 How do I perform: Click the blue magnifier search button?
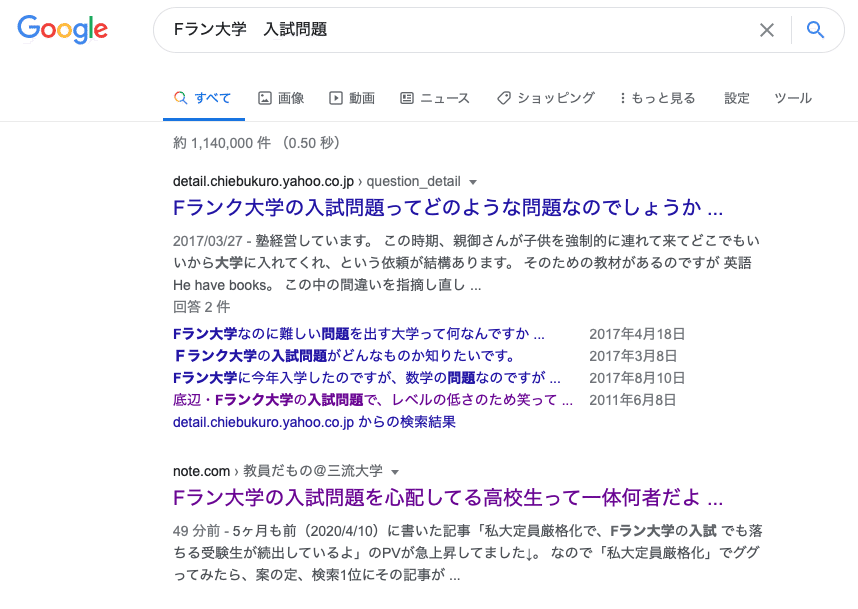[815, 30]
